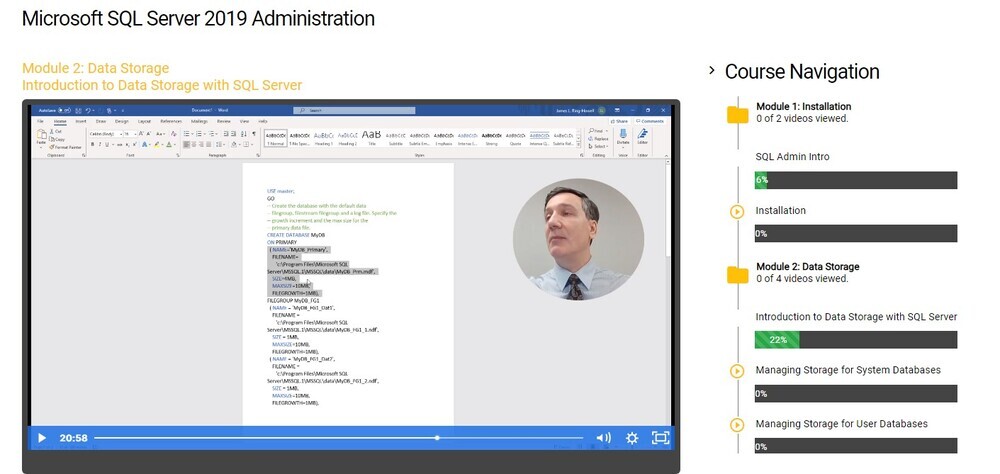
Task: Open the font size dropdown in Word
Action: (135, 134)
